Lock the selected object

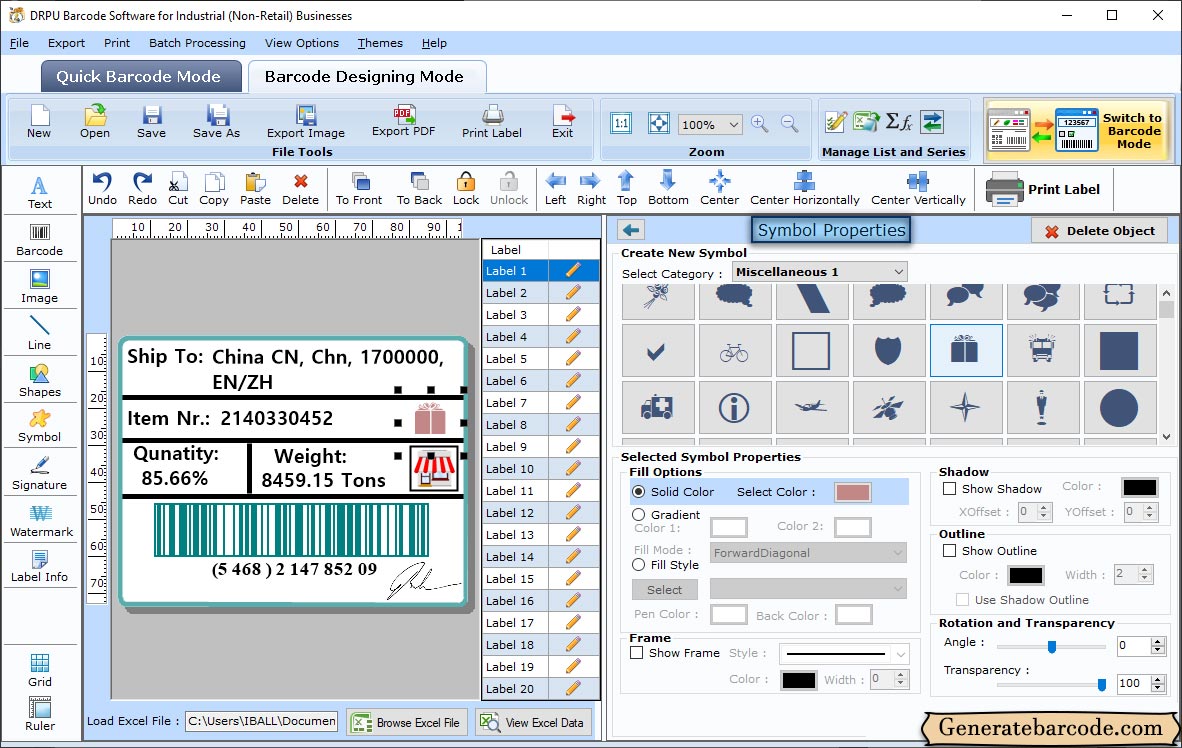(466, 189)
